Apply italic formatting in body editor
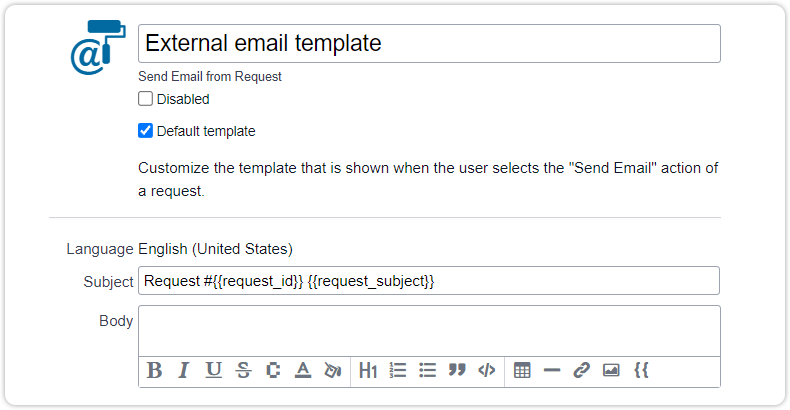Image resolution: width=790 pixels, height=410 pixels. click(184, 370)
